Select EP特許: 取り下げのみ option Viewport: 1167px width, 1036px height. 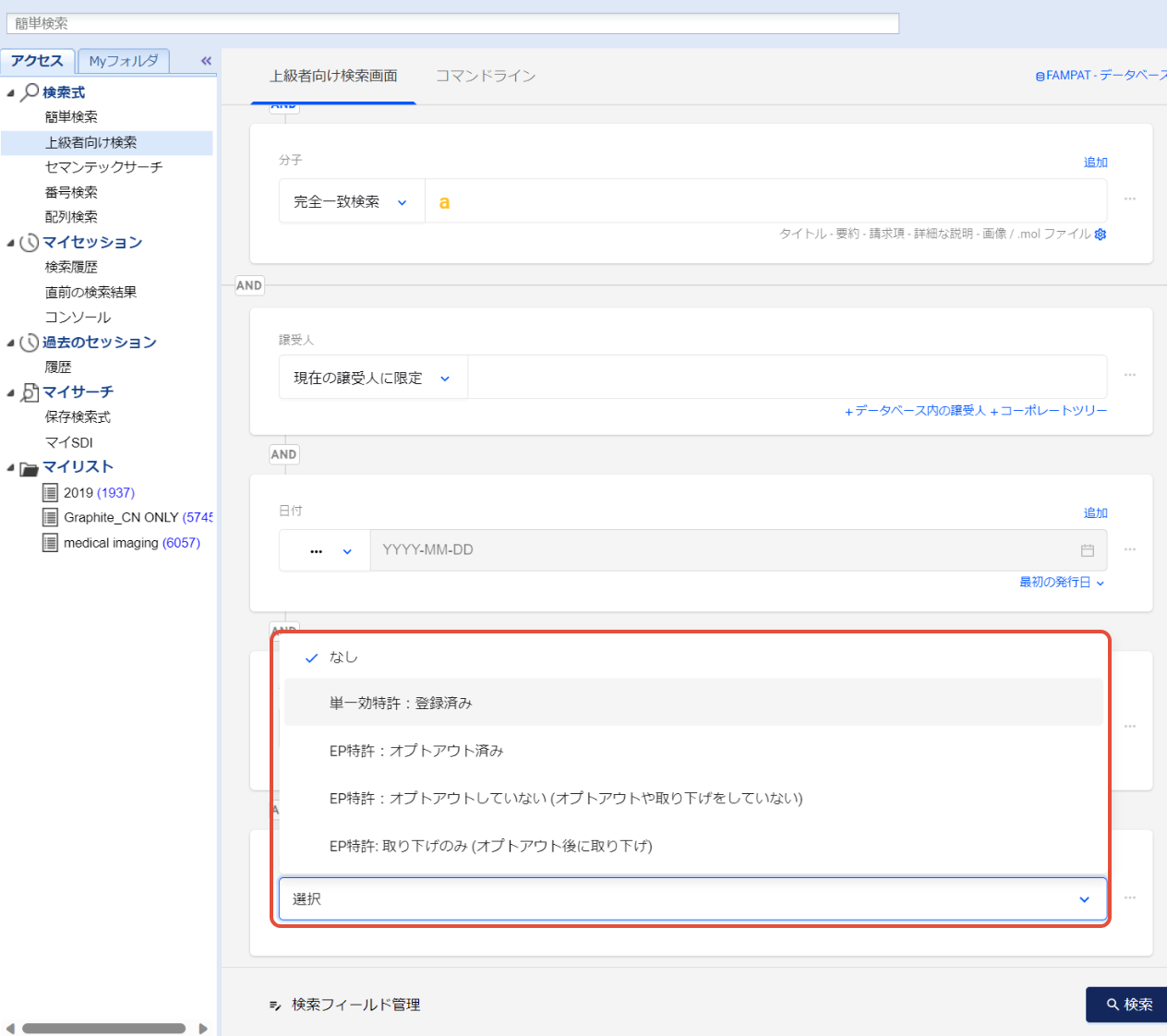[692, 846]
